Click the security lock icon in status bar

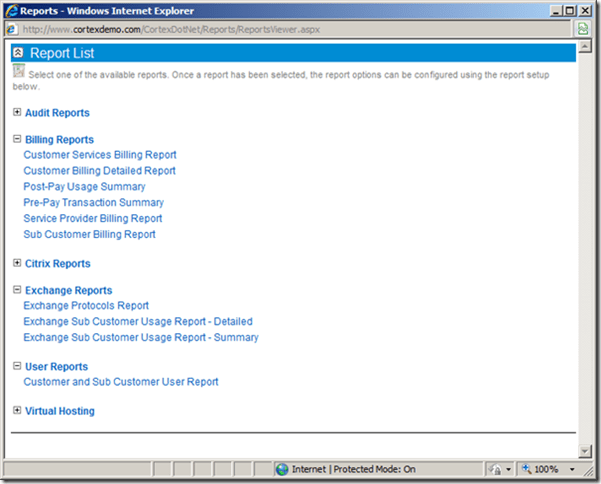493,468
